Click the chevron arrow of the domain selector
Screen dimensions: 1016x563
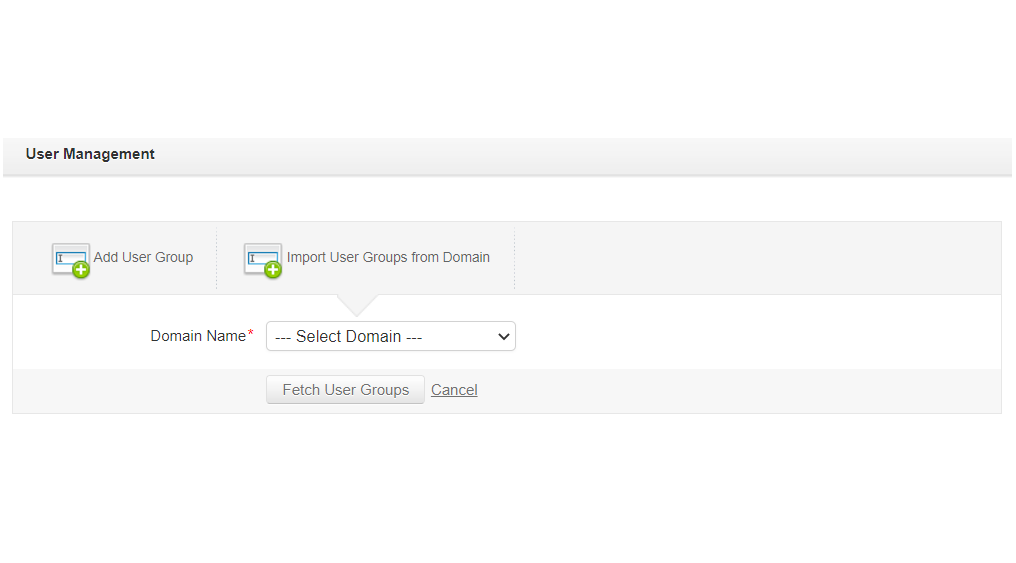[503, 337]
